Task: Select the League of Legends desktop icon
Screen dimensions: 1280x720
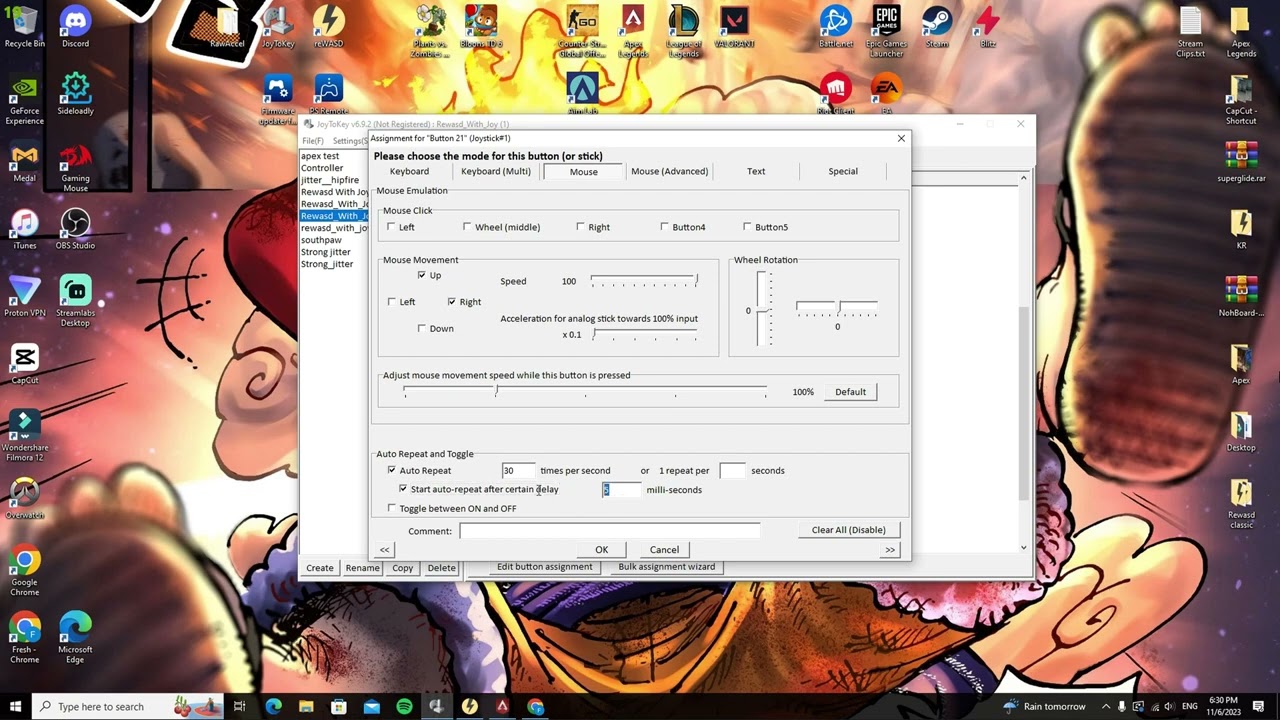Action: point(683,32)
